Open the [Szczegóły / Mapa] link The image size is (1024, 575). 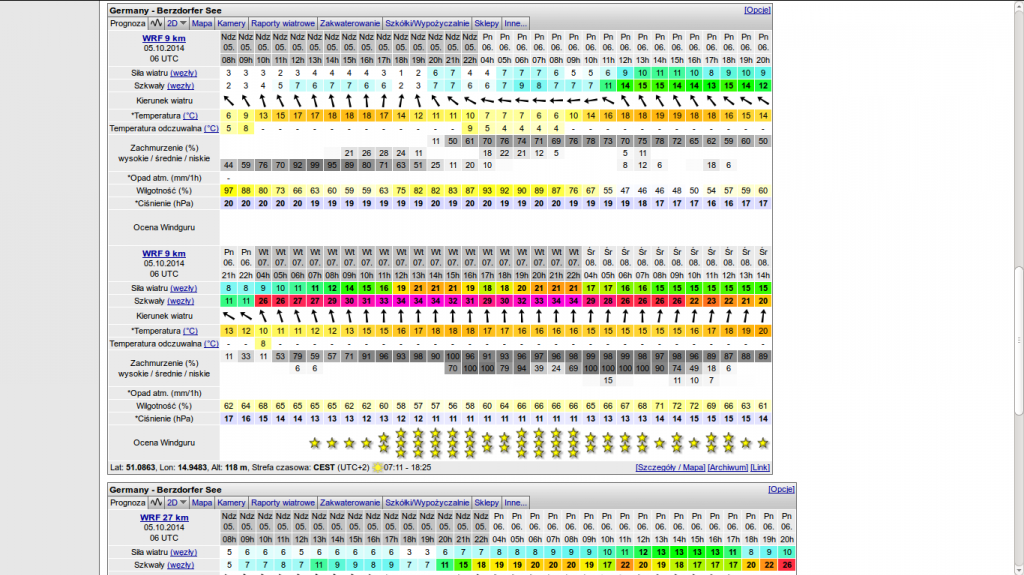tap(670, 468)
